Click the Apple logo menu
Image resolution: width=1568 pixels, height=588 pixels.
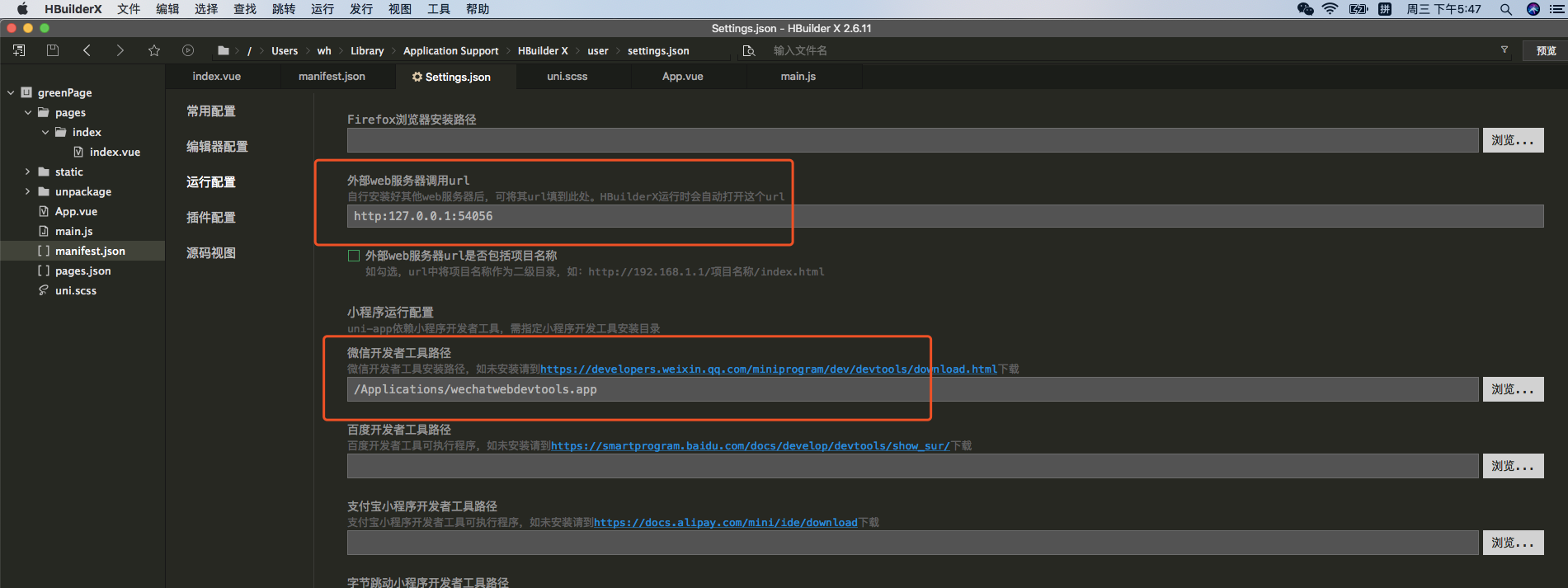(22, 9)
